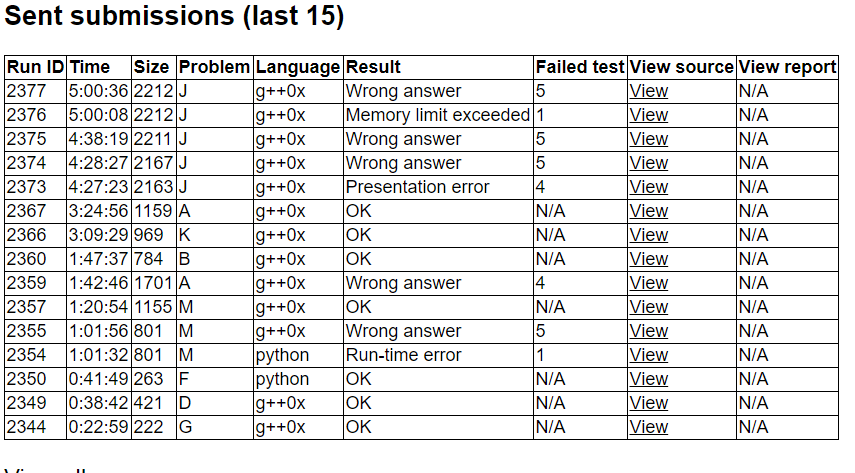The image size is (855, 473).
Task: Click the Presentation error result cell
Action: (417, 187)
